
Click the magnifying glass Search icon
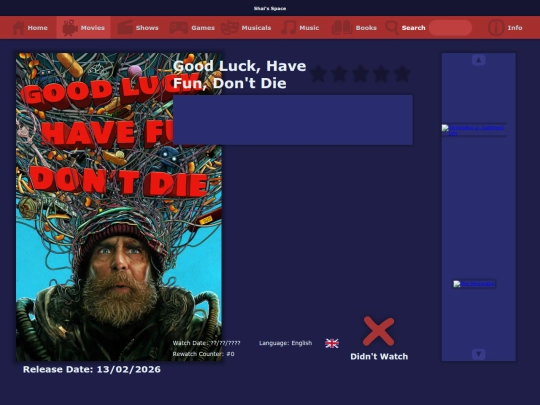pos(392,28)
